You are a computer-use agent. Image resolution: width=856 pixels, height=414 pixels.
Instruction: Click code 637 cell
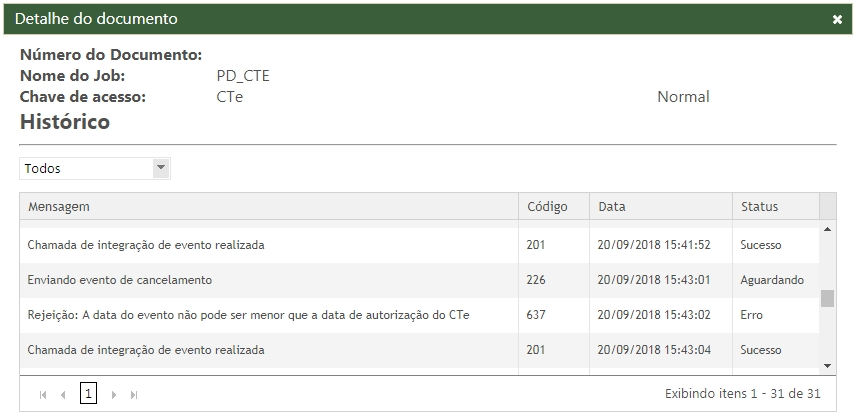[x=537, y=315]
